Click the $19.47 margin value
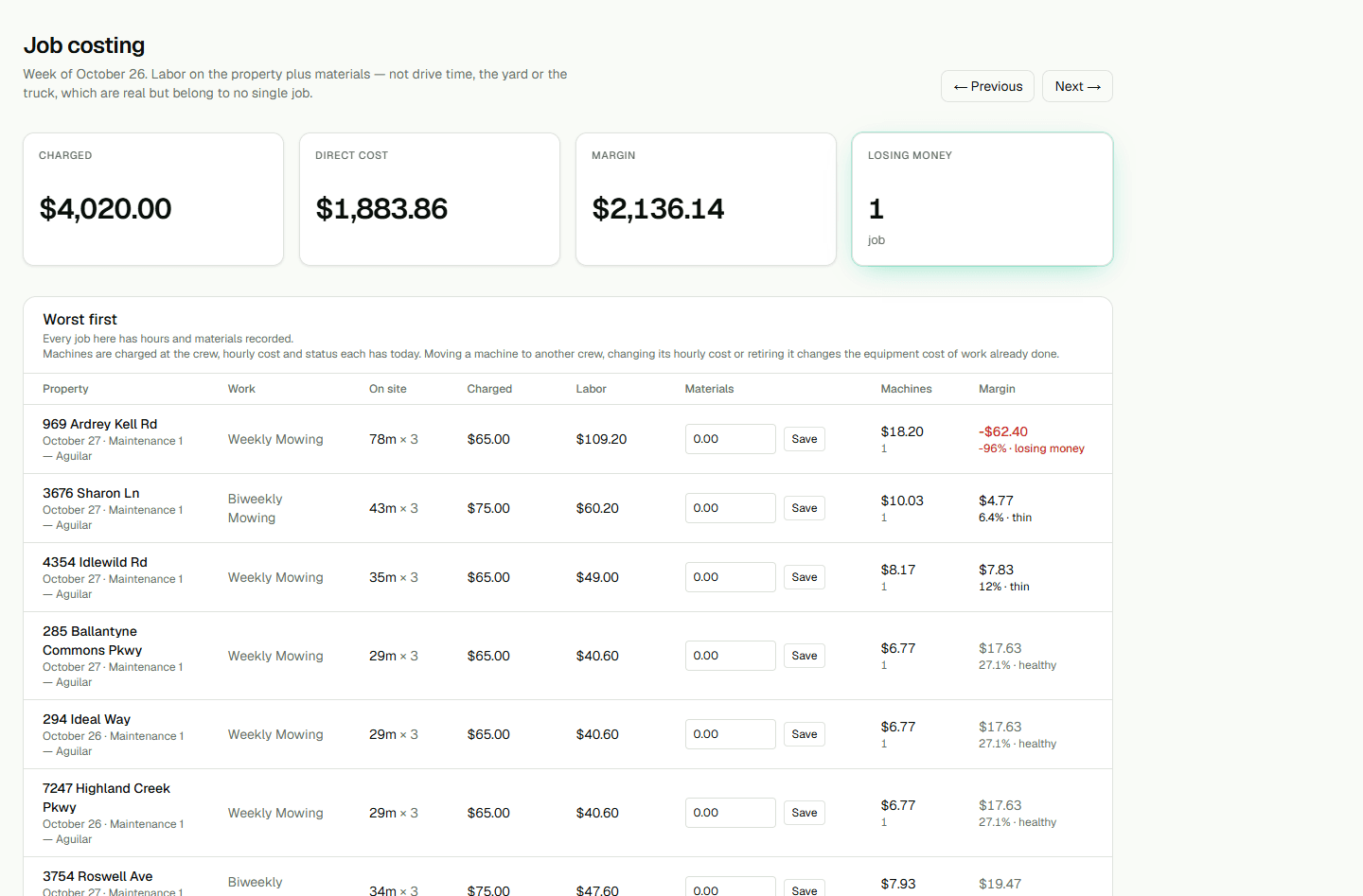The height and width of the screenshot is (896, 1363). pyautogui.click(x=1000, y=884)
